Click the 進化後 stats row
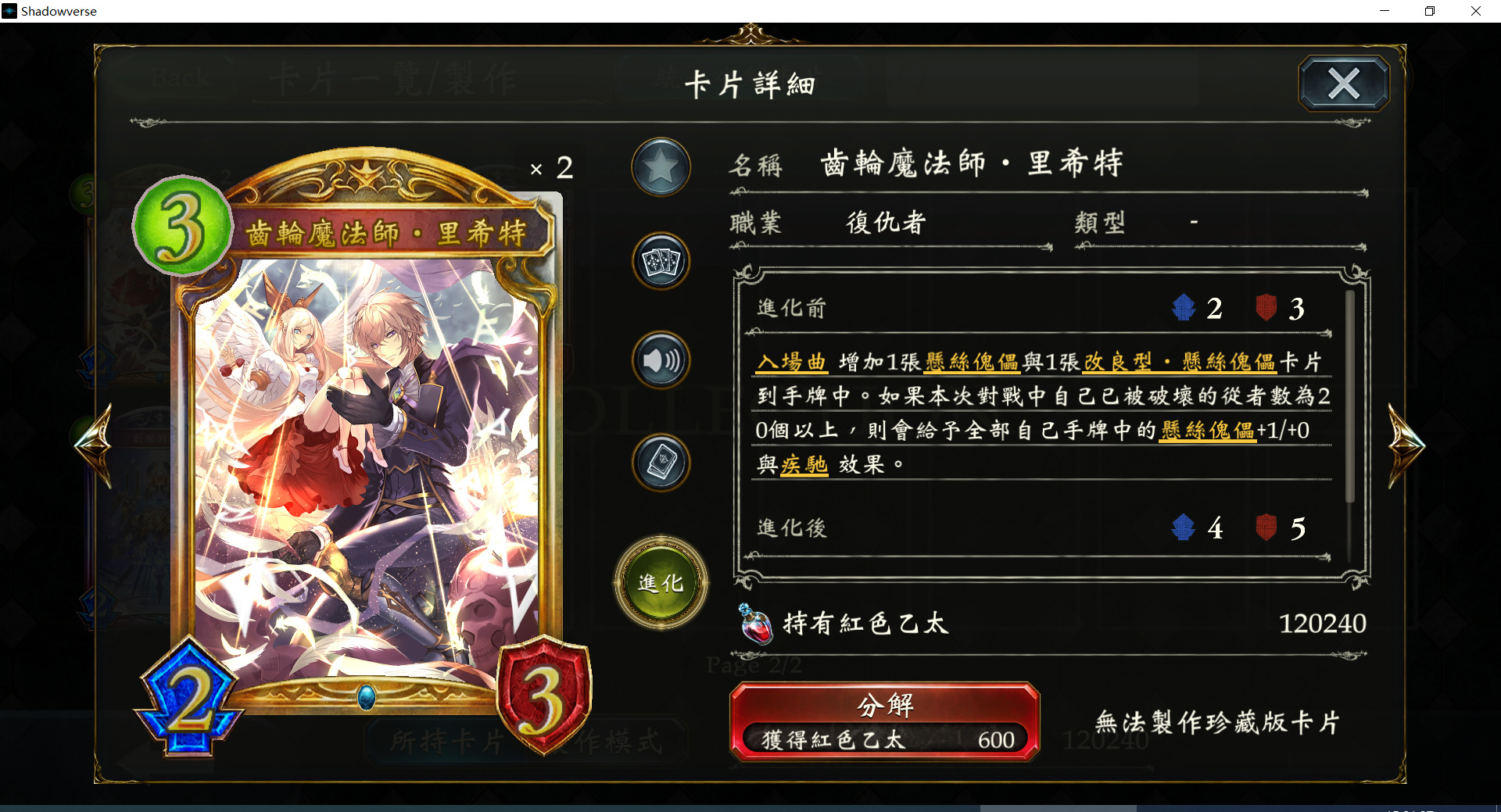 (1040, 529)
